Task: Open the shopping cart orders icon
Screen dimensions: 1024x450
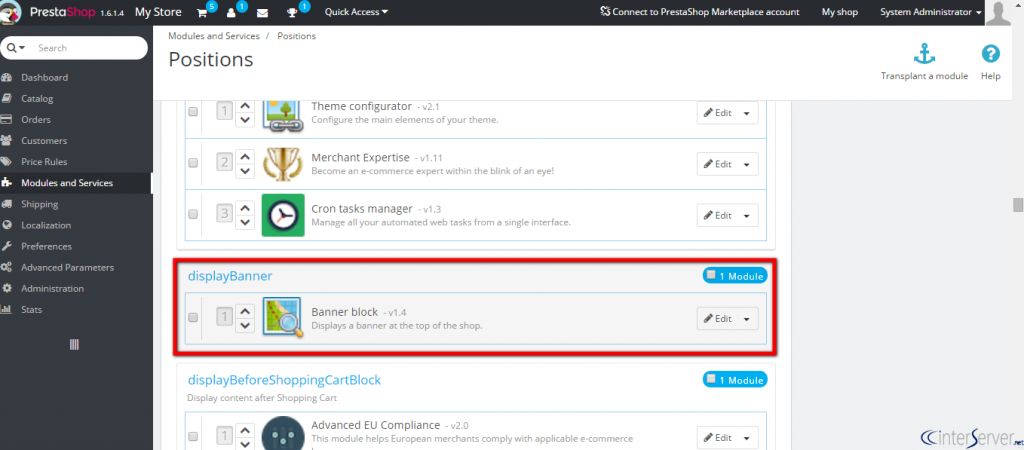Action: (x=202, y=12)
